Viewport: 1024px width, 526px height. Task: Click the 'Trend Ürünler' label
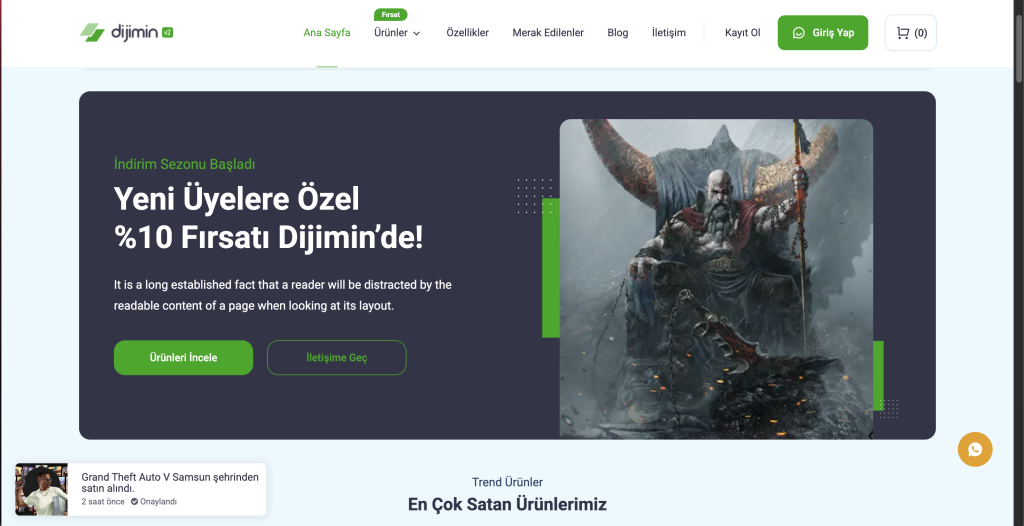pos(507,482)
